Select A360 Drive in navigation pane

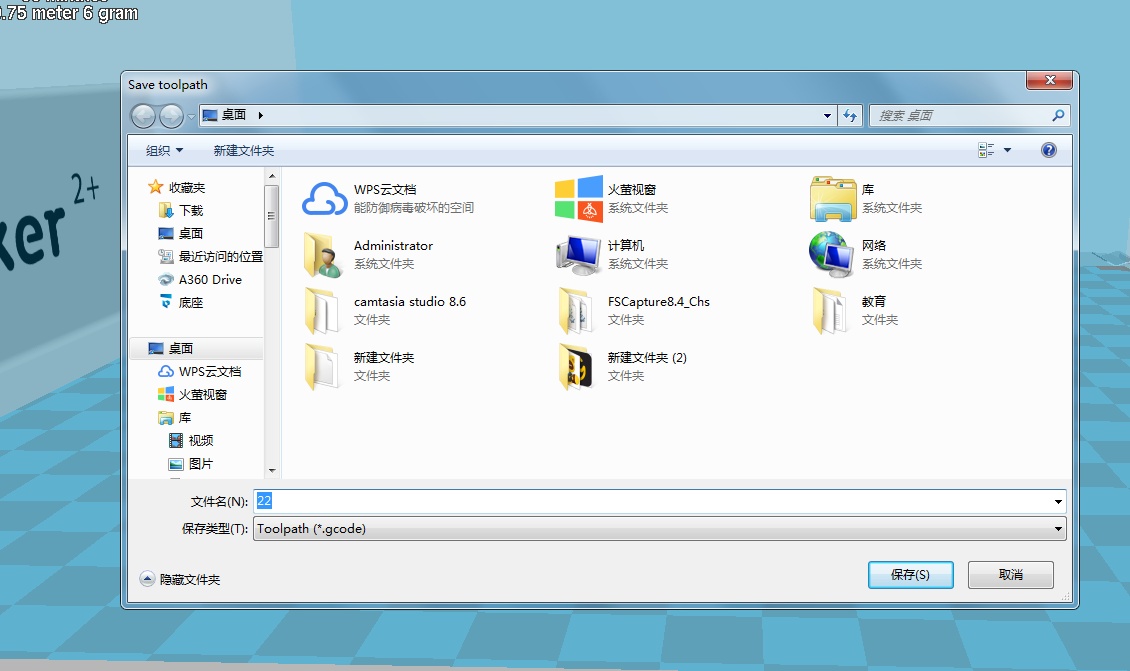209,280
